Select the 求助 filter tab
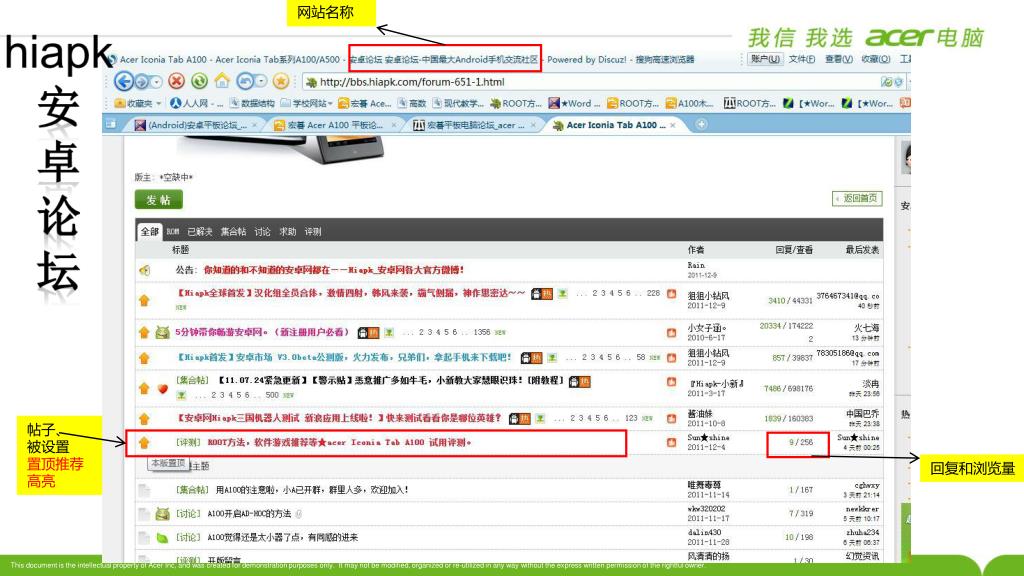 click(x=288, y=231)
